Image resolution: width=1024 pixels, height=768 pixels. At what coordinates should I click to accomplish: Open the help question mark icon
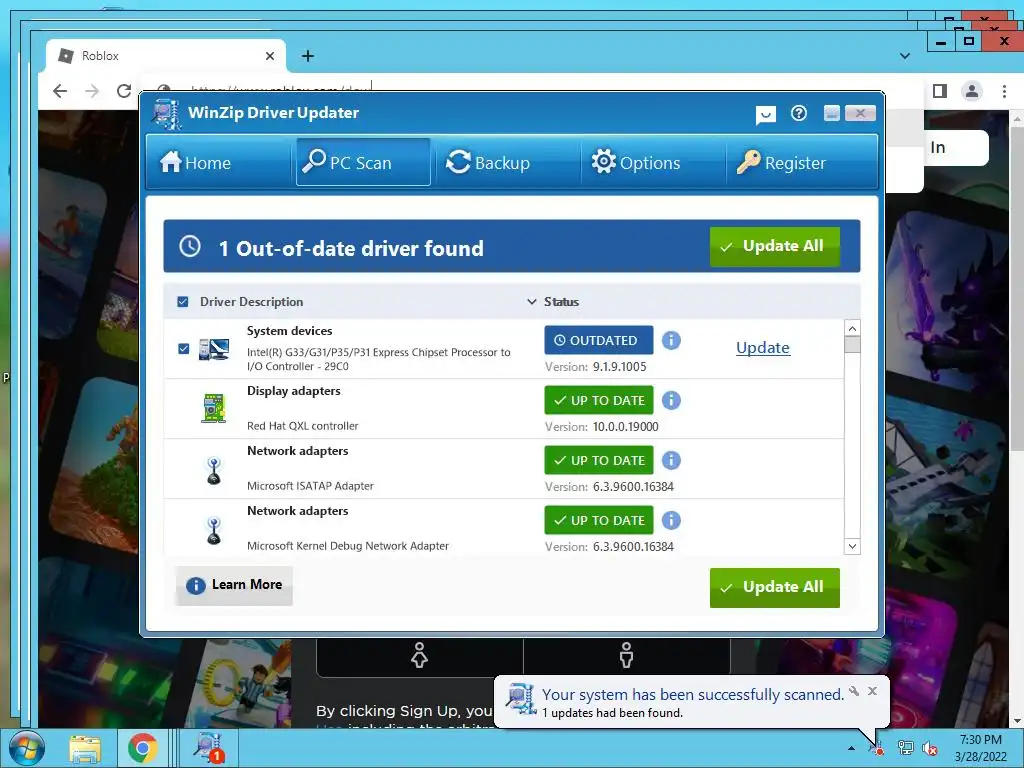[799, 114]
